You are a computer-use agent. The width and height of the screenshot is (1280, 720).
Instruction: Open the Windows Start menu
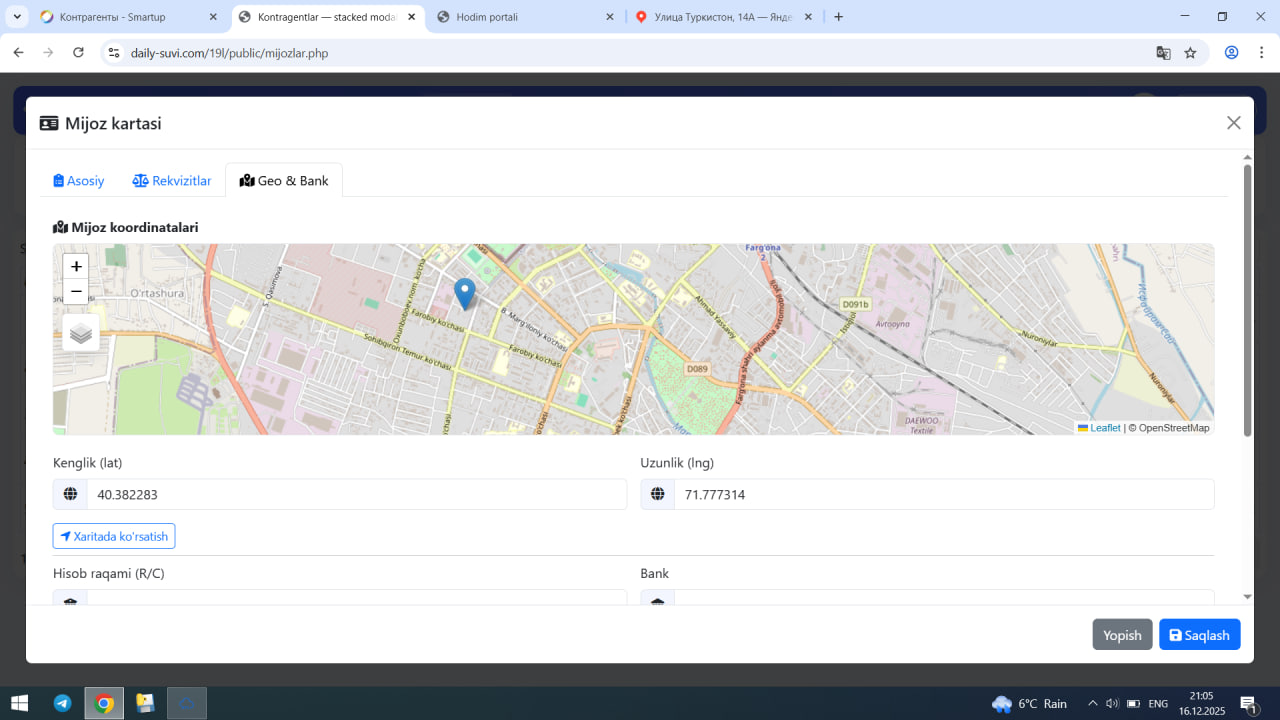pos(19,703)
